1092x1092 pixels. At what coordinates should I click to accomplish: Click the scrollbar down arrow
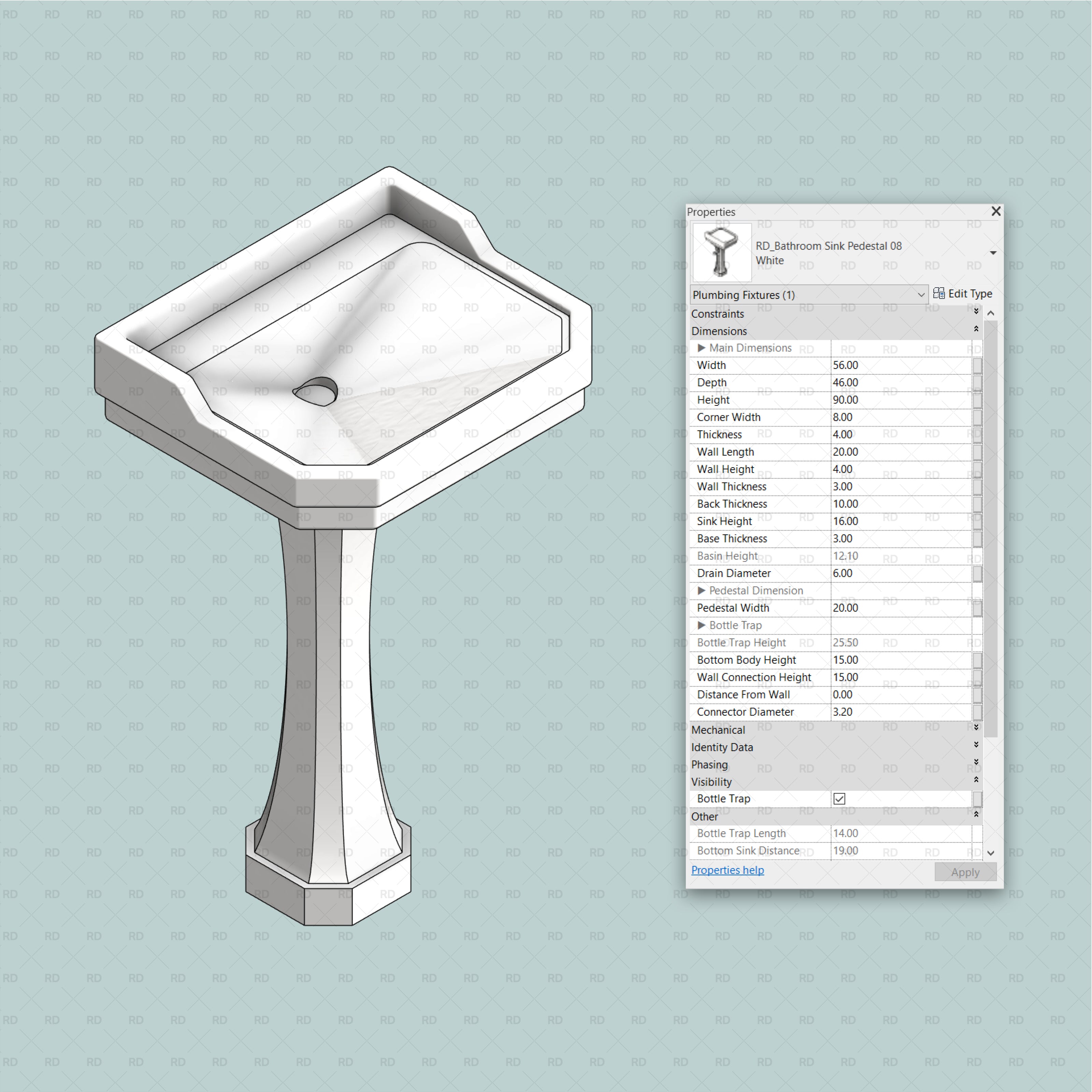tap(990, 853)
